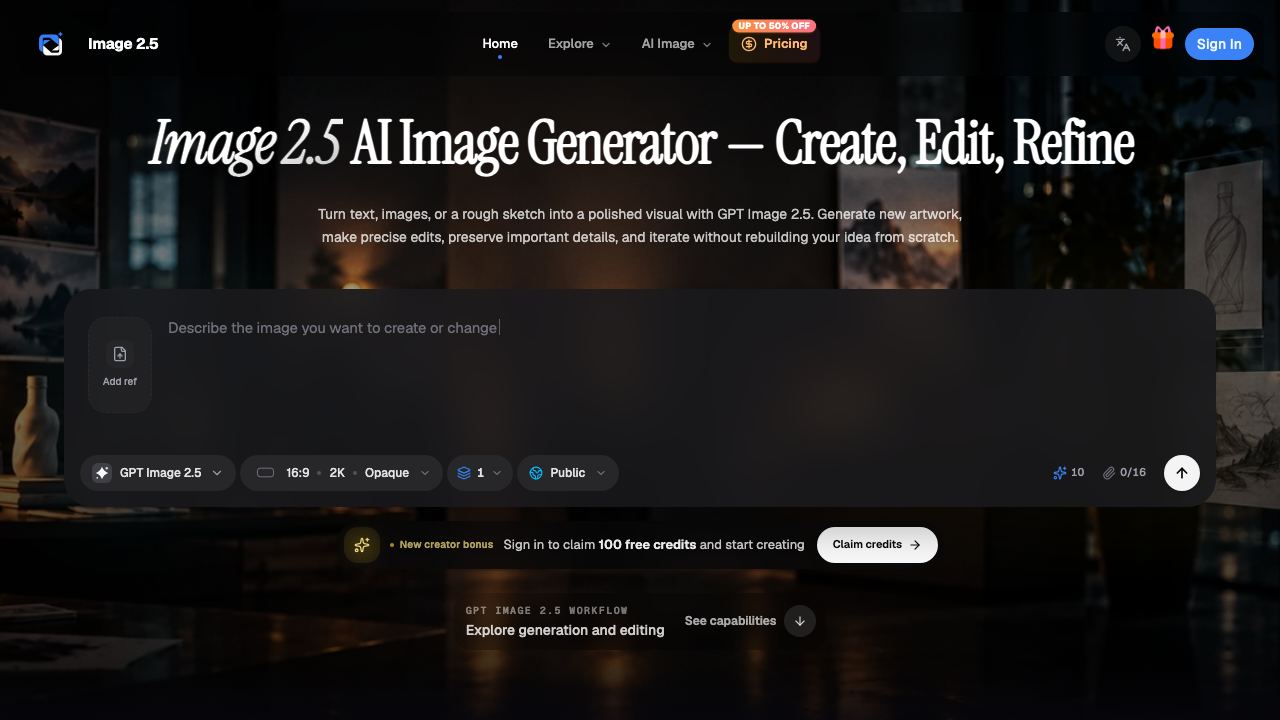Click the new creator bonus sparkle icon
Screen dimensions: 1280x720
(x=362, y=545)
